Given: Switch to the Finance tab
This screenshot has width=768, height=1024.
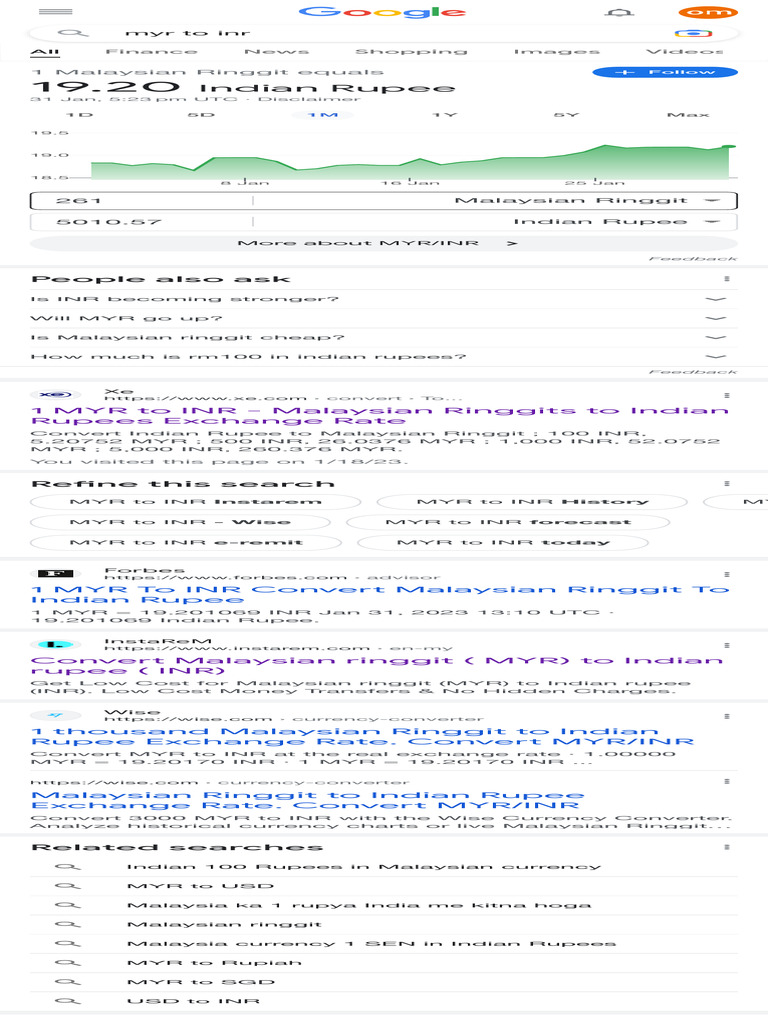Looking at the screenshot, I should coord(151,51).
